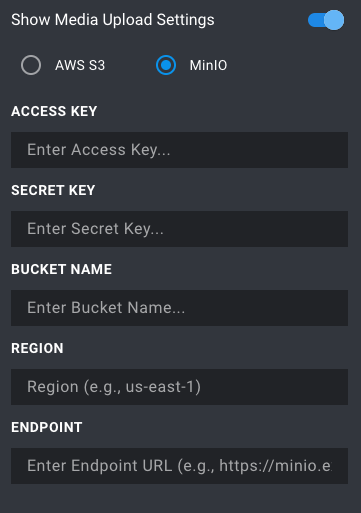Click the REGION heading label
Image resolution: width=361 pixels, height=513 pixels.
pyautogui.click(x=37, y=348)
